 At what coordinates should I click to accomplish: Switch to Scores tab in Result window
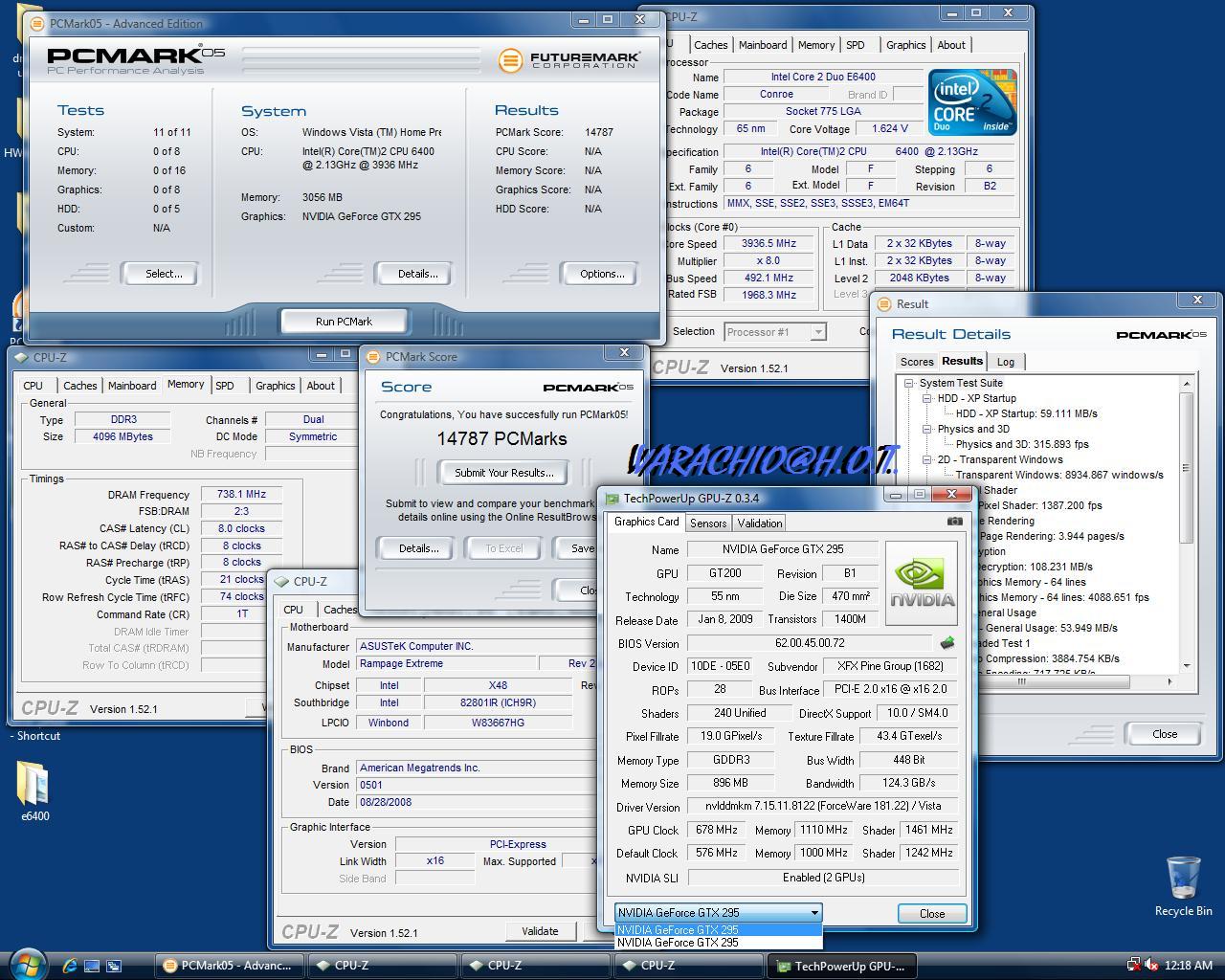tap(917, 362)
